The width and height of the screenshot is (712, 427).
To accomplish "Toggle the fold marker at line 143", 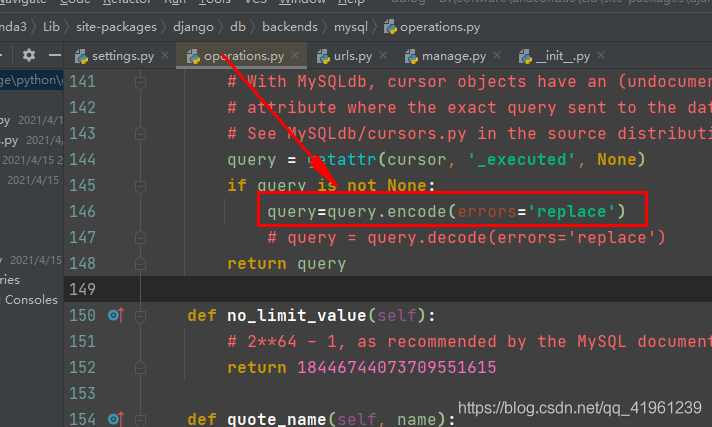I will click(x=140, y=134).
